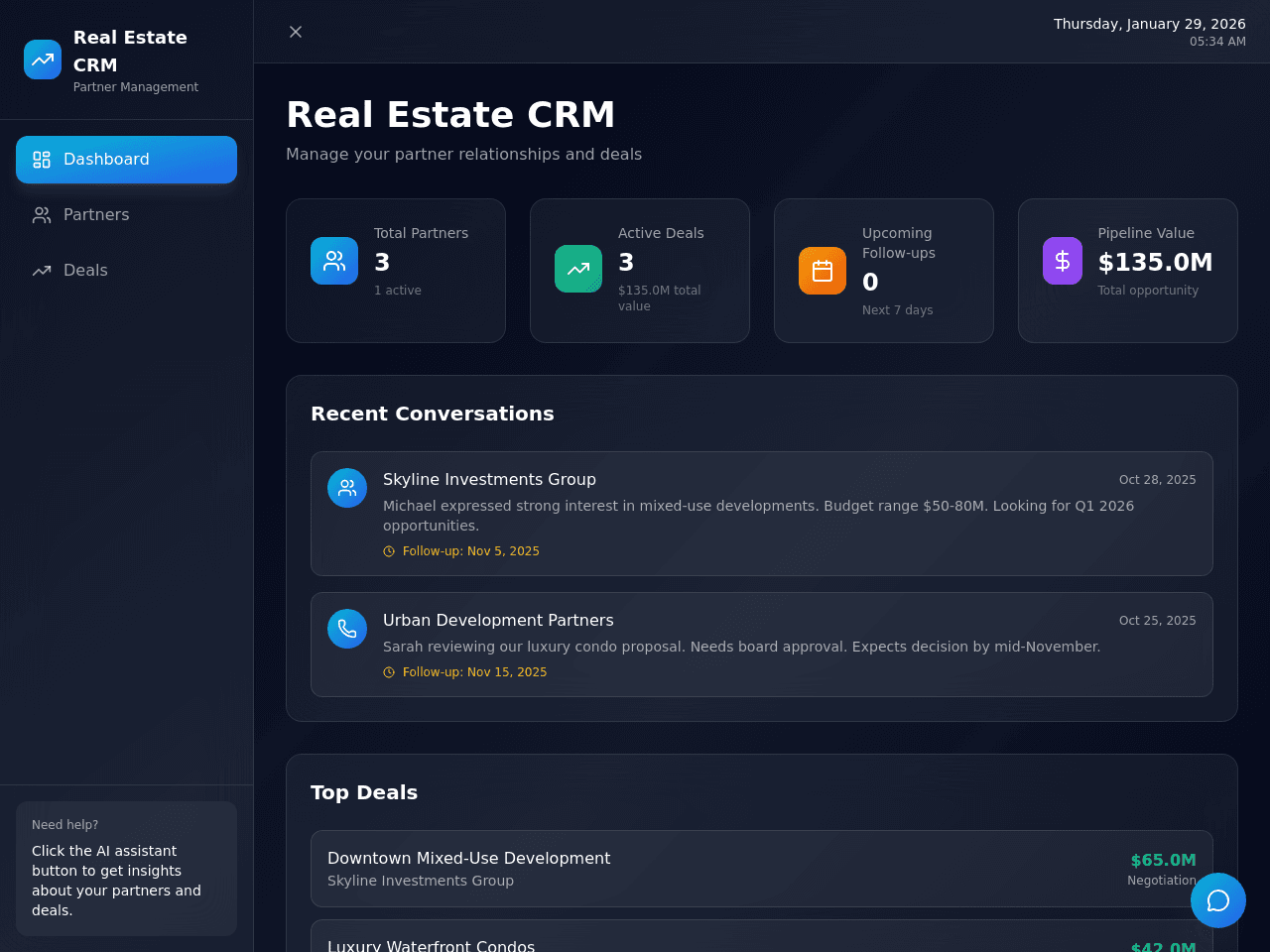The width and height of the screenshot is (1270, 952).
Task: Click 'Skyline Investments Group' under Downtown deal
Action: click(421, 881)
